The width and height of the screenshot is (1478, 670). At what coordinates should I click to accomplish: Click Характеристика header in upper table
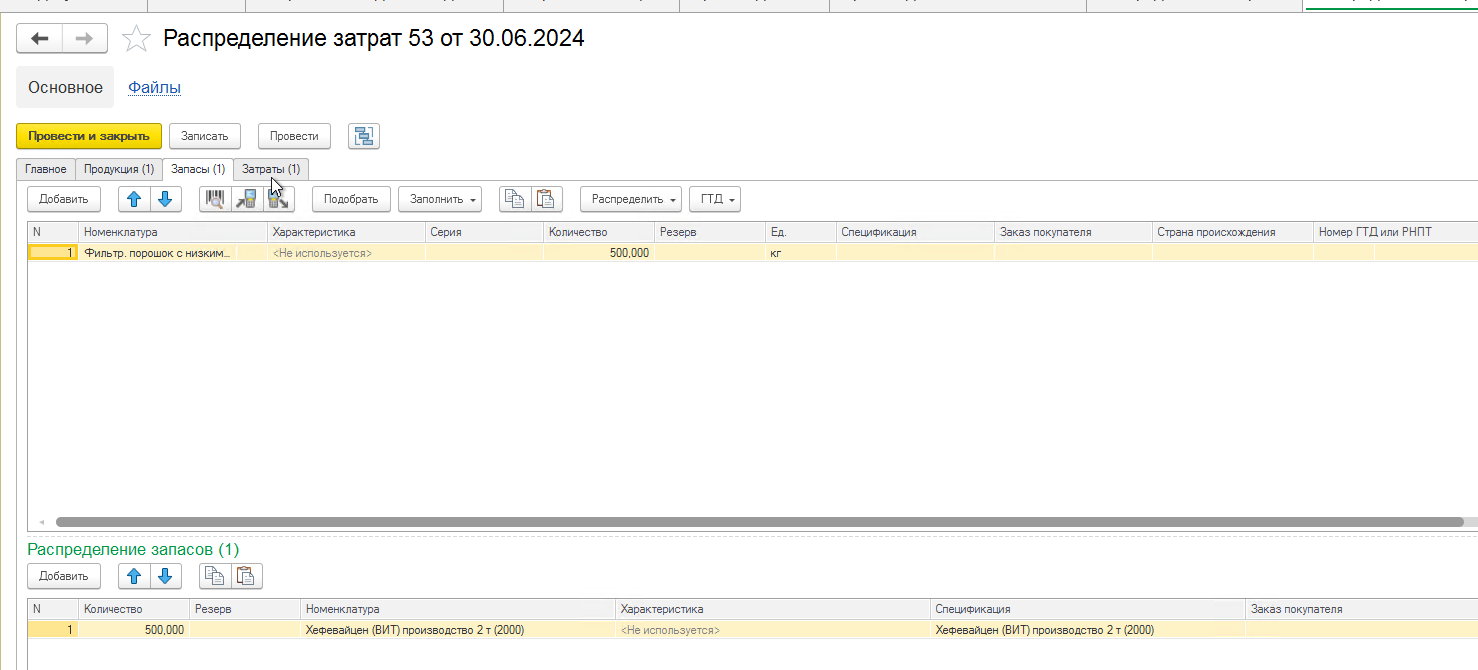click(346, 232)
